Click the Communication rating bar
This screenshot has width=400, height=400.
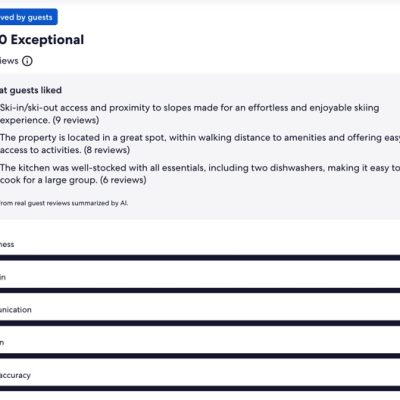click(x=200, y=323)
